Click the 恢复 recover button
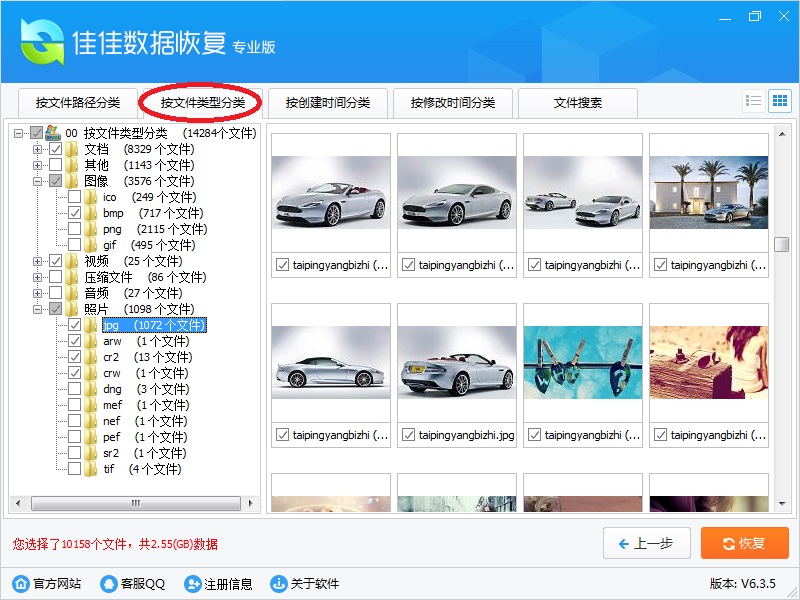800x600 pixels. coord(744,543)
